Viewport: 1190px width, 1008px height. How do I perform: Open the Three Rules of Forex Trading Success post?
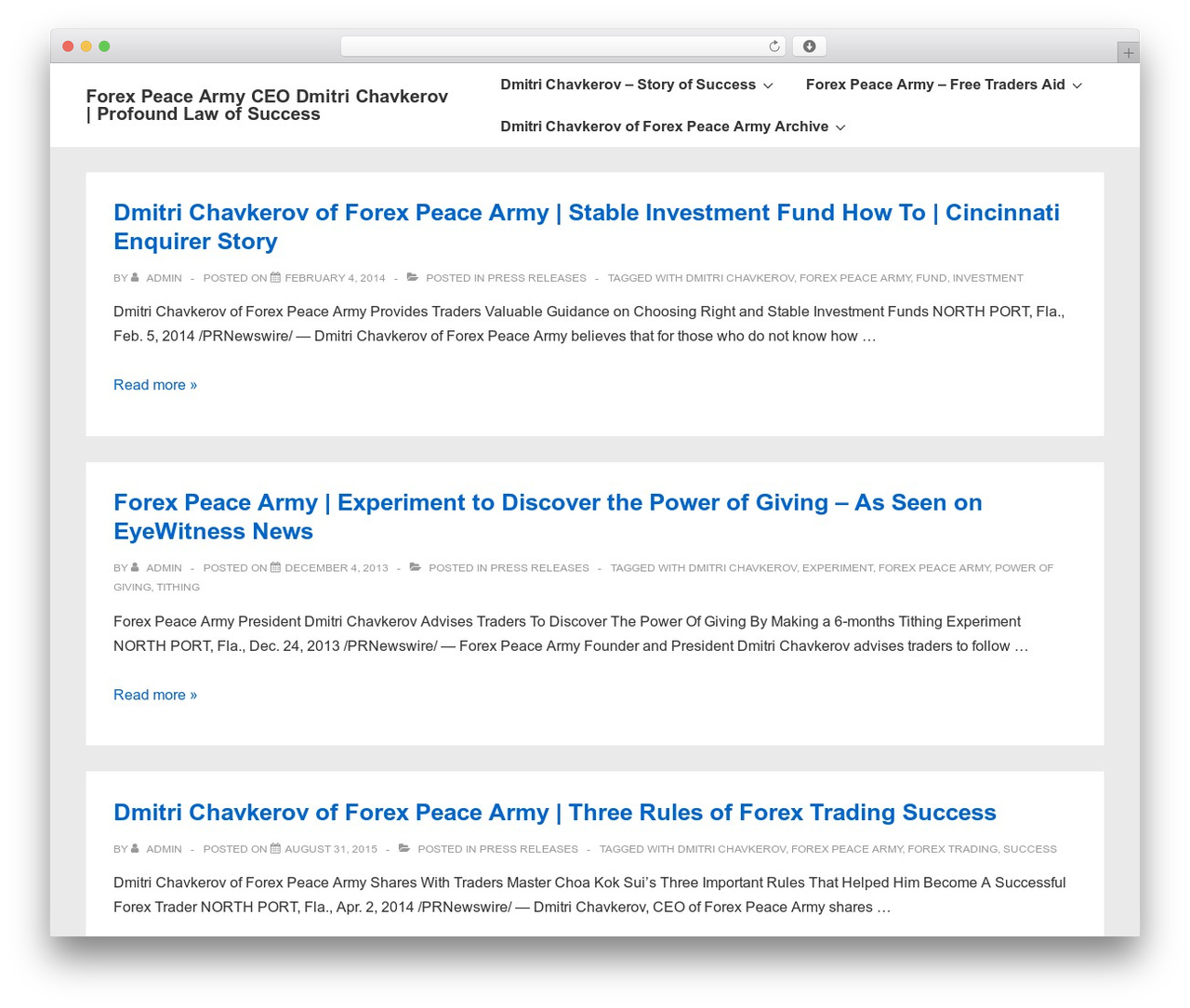pos(555,812)
